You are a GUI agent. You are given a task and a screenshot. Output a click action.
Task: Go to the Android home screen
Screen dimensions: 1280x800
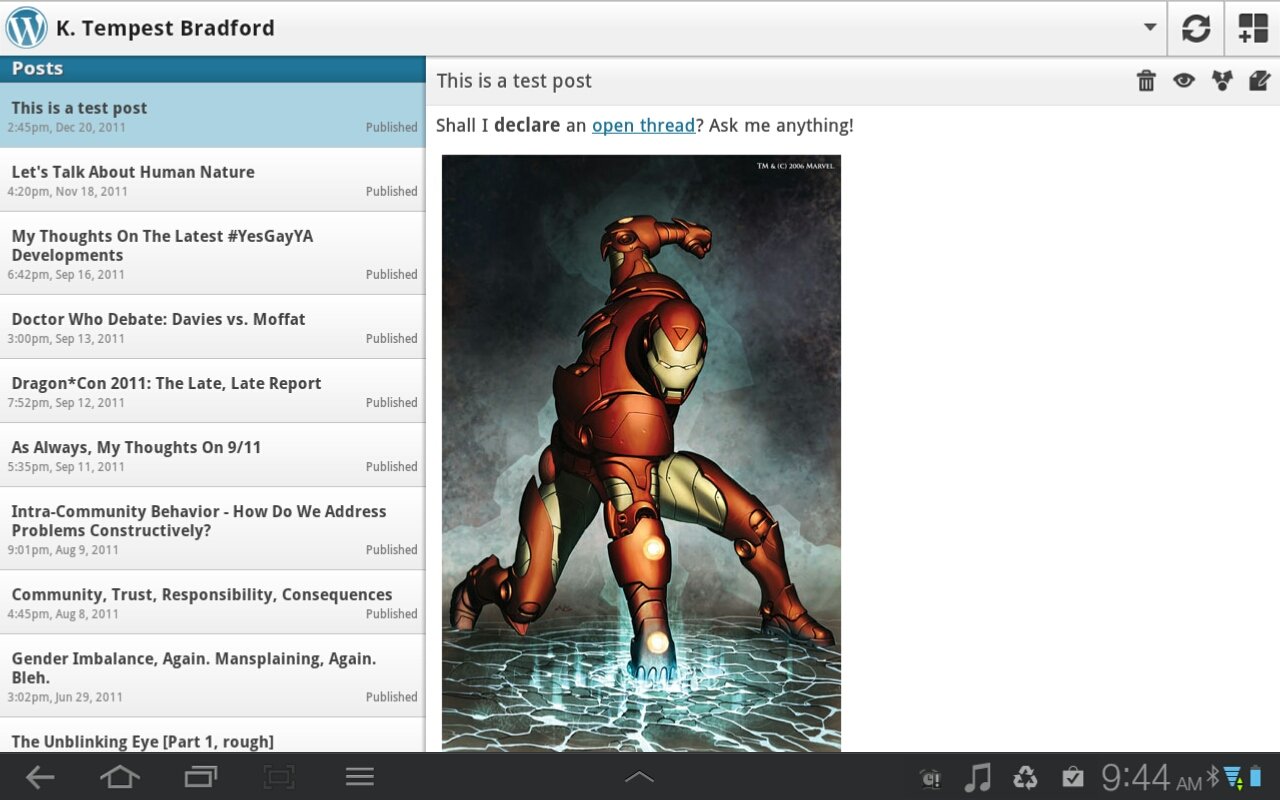tap(119, 777)
